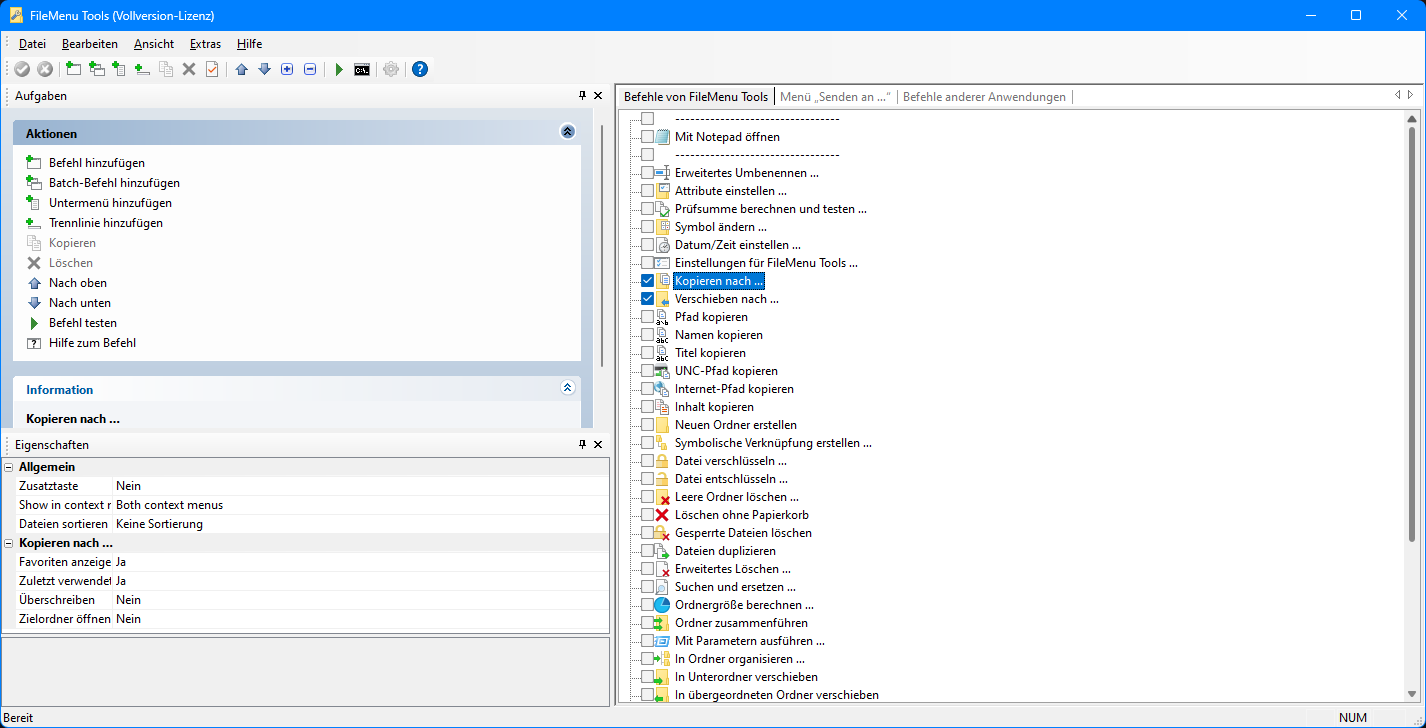1426x728 pixels.
Task: Click the move up arrow toolbar icon
Action: coord(241,69)
